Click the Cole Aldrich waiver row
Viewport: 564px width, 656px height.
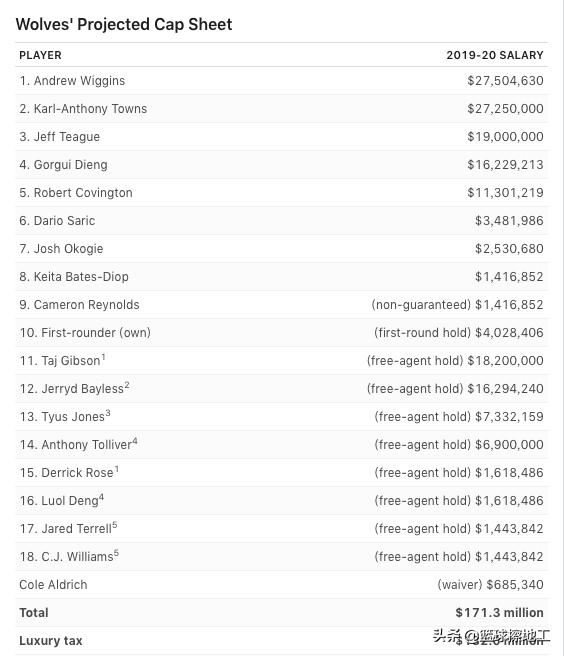point(282,584)
